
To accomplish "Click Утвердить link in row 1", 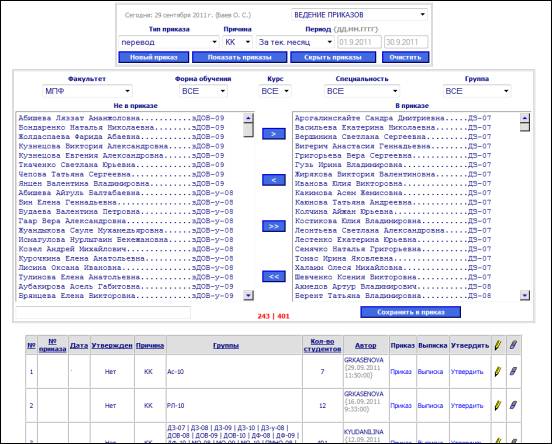I will click(x=467, y=371).
